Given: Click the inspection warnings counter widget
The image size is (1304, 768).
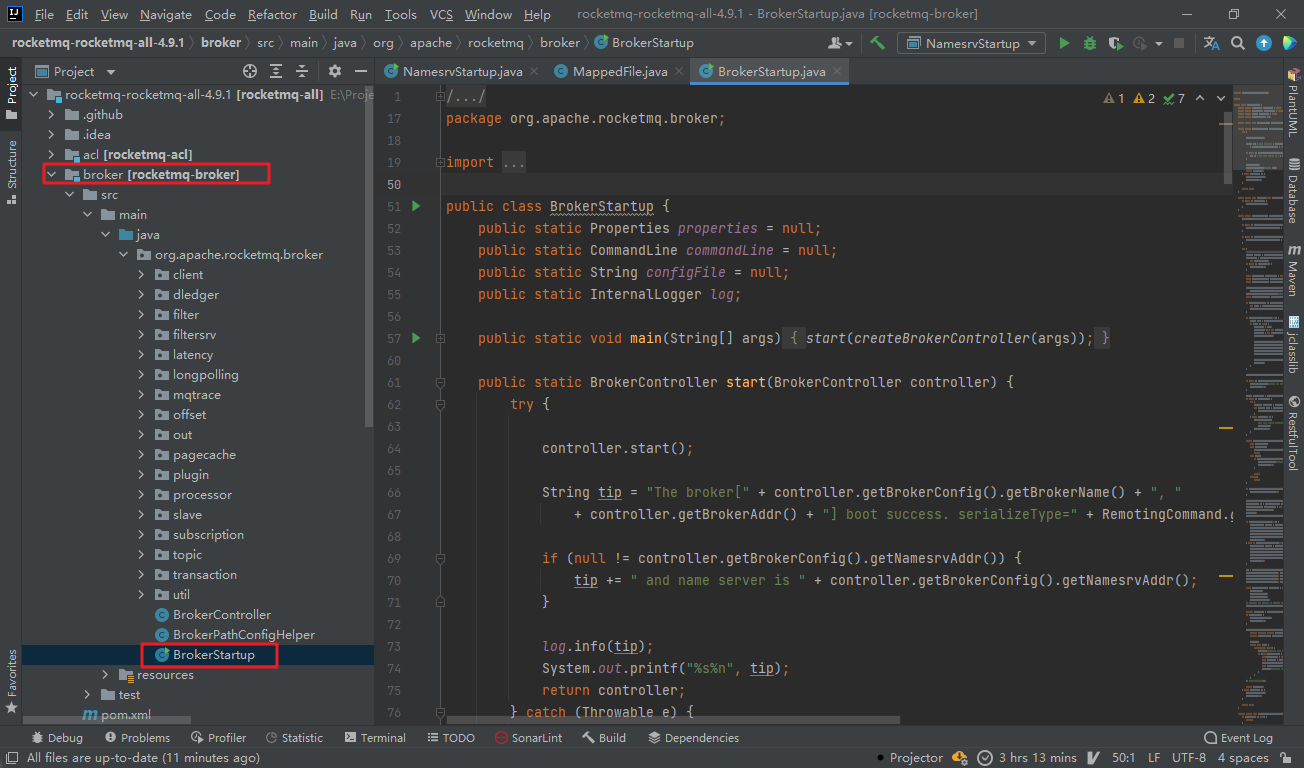Looking at the screenshot, I should click(x=1143, y=98).
